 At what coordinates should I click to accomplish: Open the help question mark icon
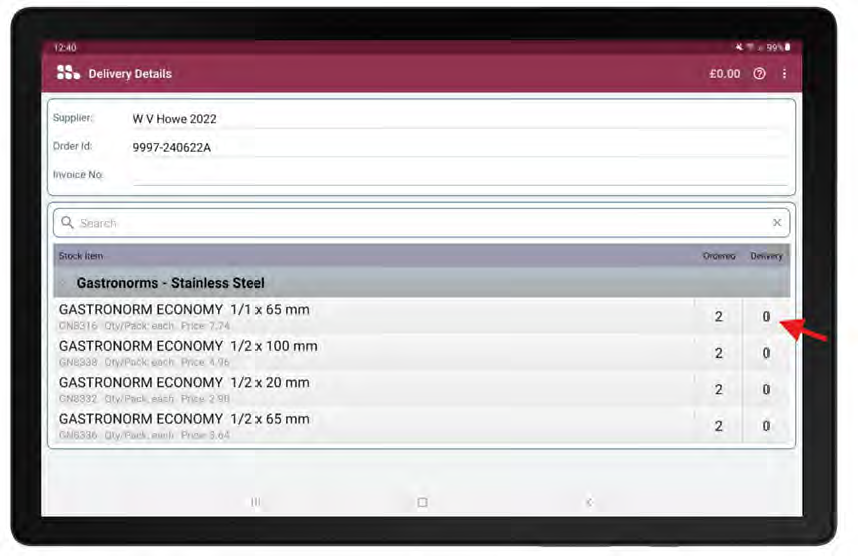point(759,74)
